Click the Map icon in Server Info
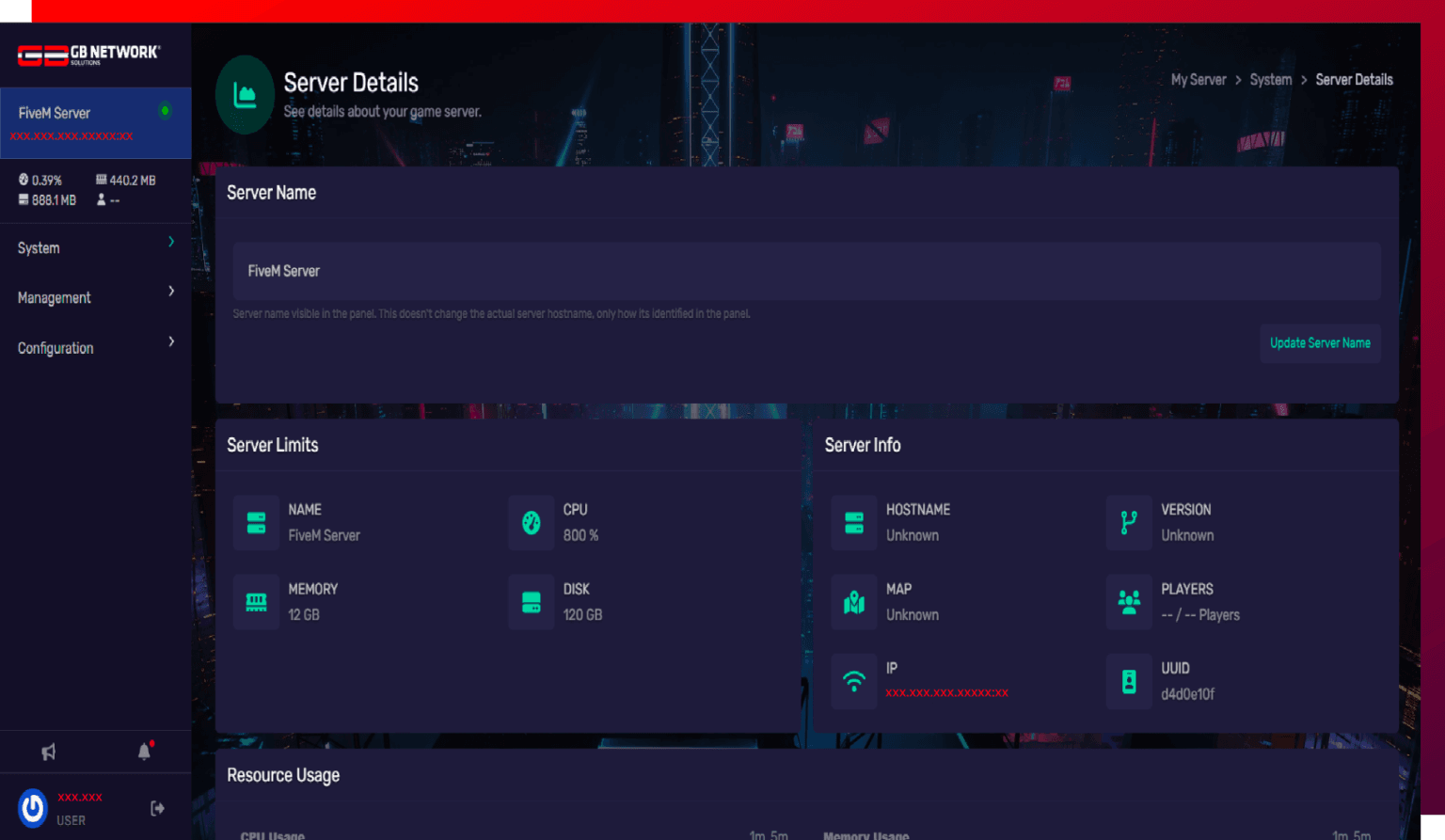1445x840 pixels. click(x=853, y=602)
